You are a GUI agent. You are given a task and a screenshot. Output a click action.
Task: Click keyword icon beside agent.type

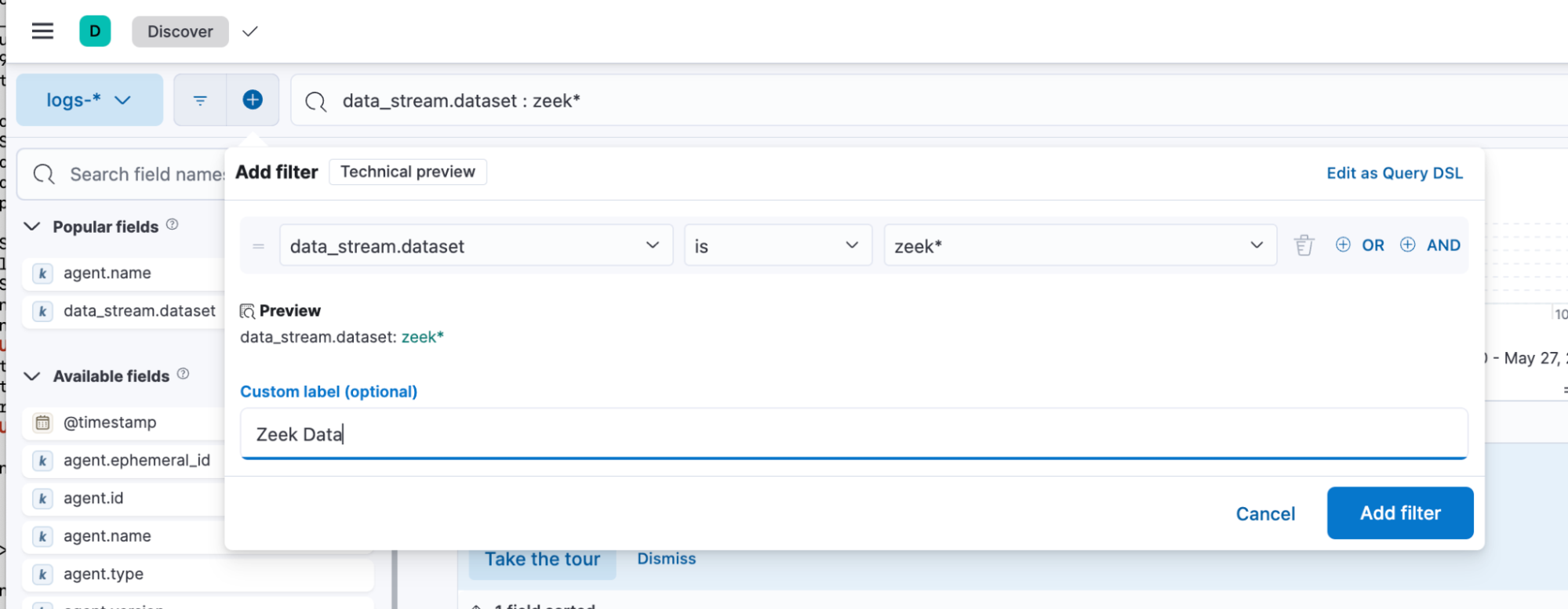(x=42, y=574)
